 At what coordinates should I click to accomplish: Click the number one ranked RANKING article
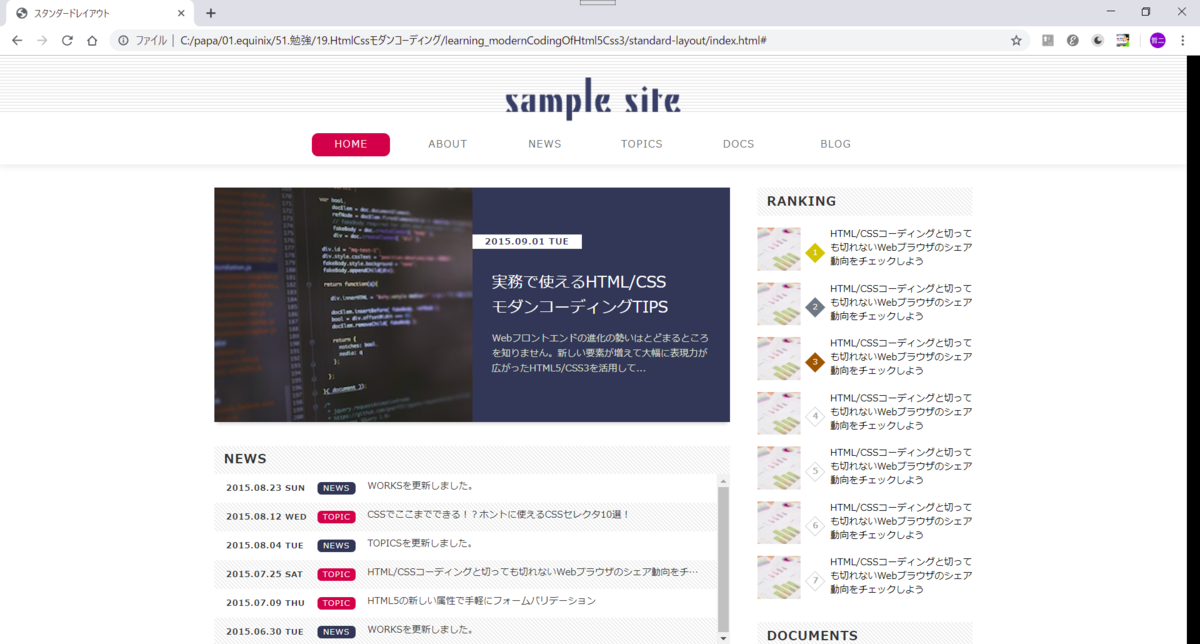[x=899, y=248]
